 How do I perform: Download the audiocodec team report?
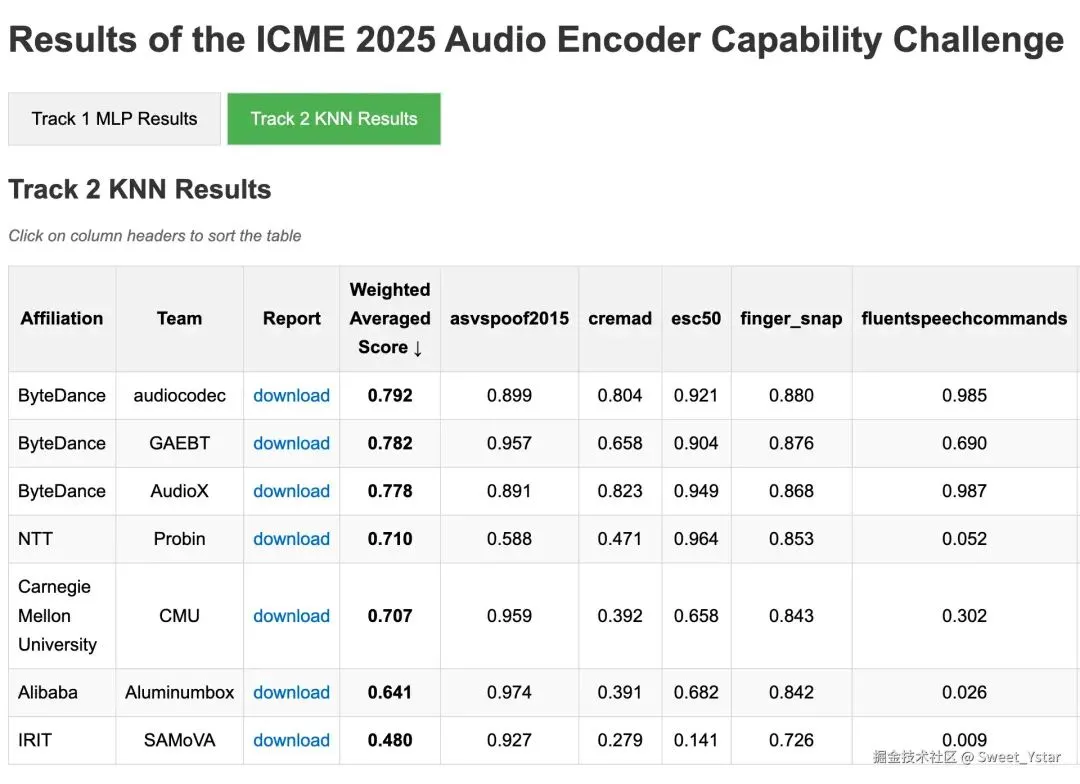(291, 395)
